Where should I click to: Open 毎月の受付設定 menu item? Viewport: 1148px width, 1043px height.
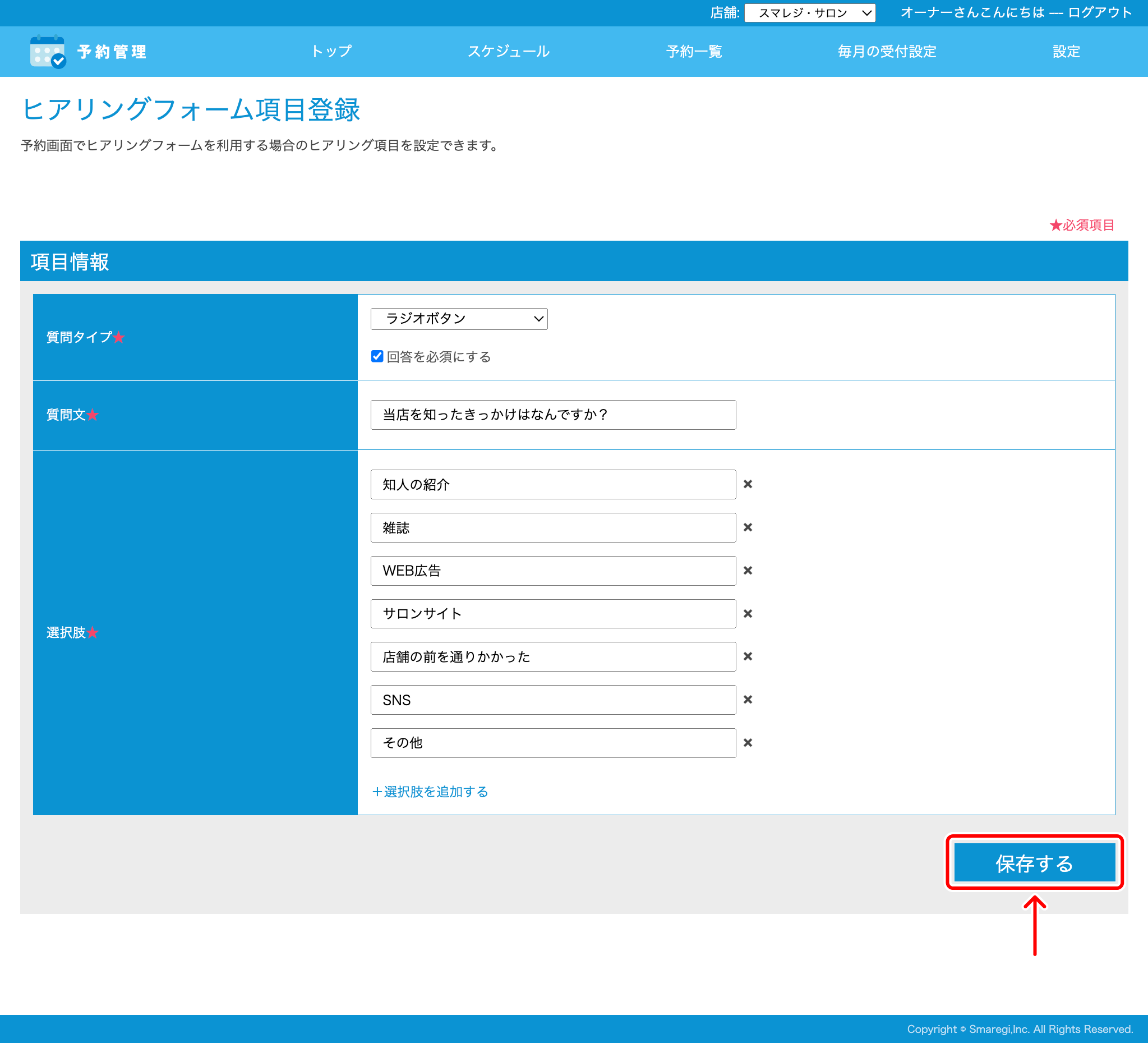click(887, 52)
